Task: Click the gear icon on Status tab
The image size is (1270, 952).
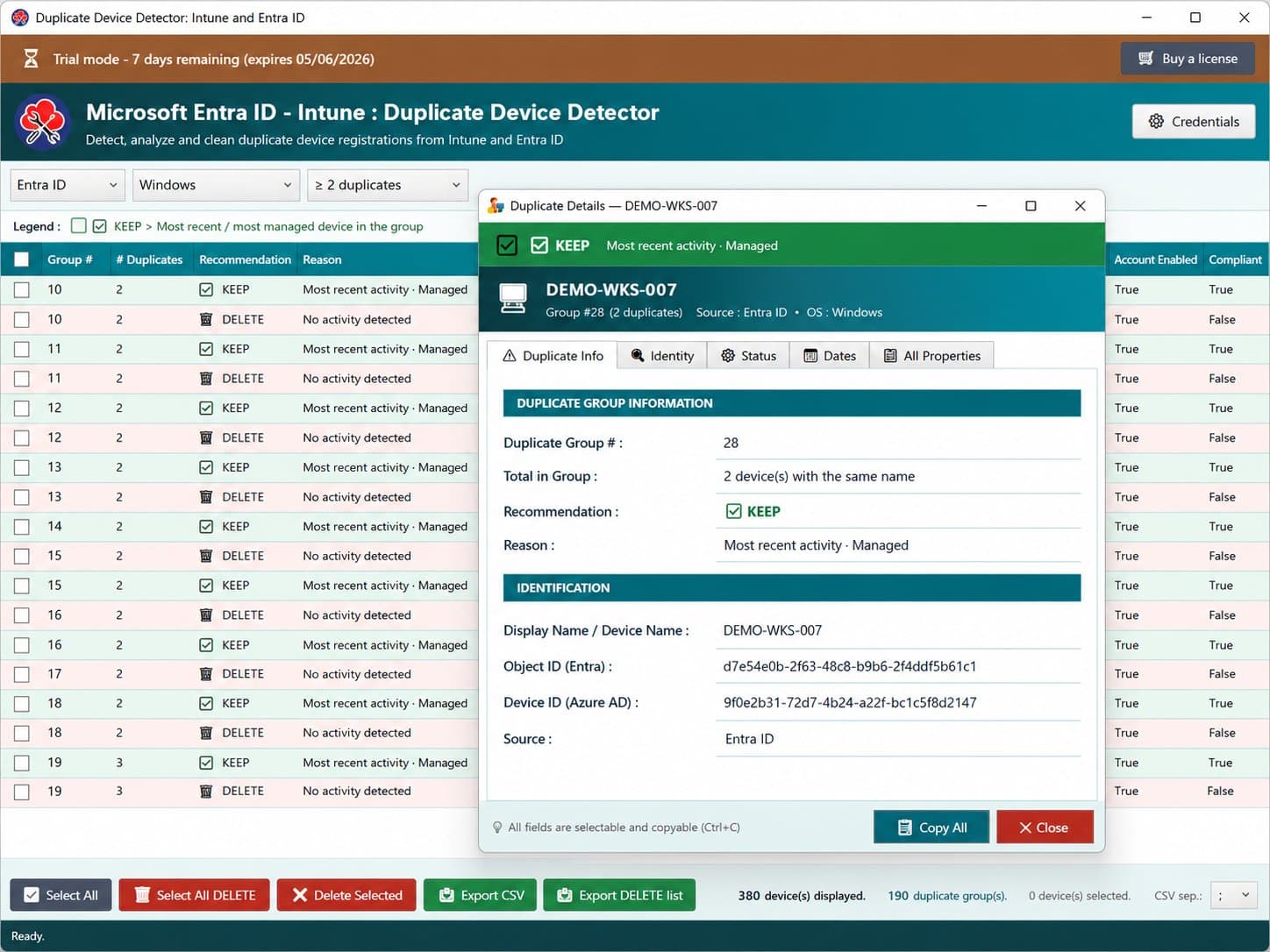Action: [x=728, y=356]
